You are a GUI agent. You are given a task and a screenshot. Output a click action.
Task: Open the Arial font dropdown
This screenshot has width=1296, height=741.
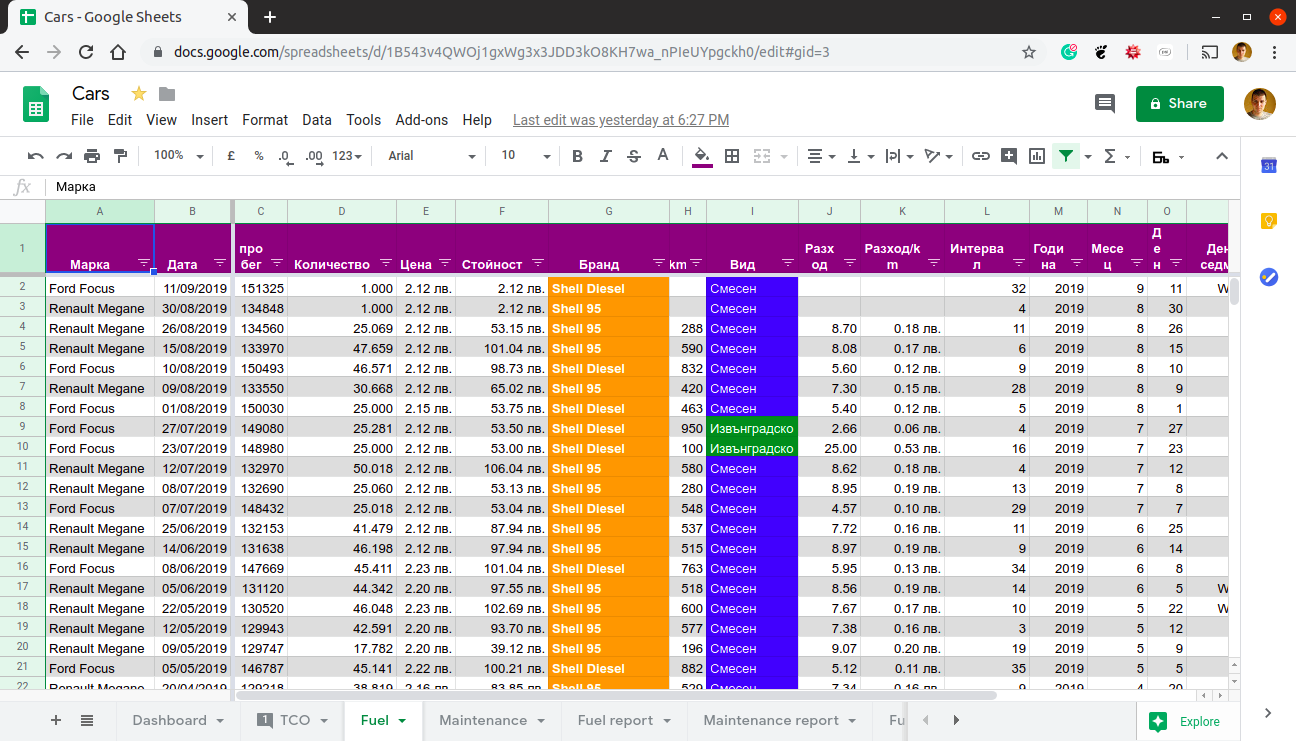click(x=432, y=156)
